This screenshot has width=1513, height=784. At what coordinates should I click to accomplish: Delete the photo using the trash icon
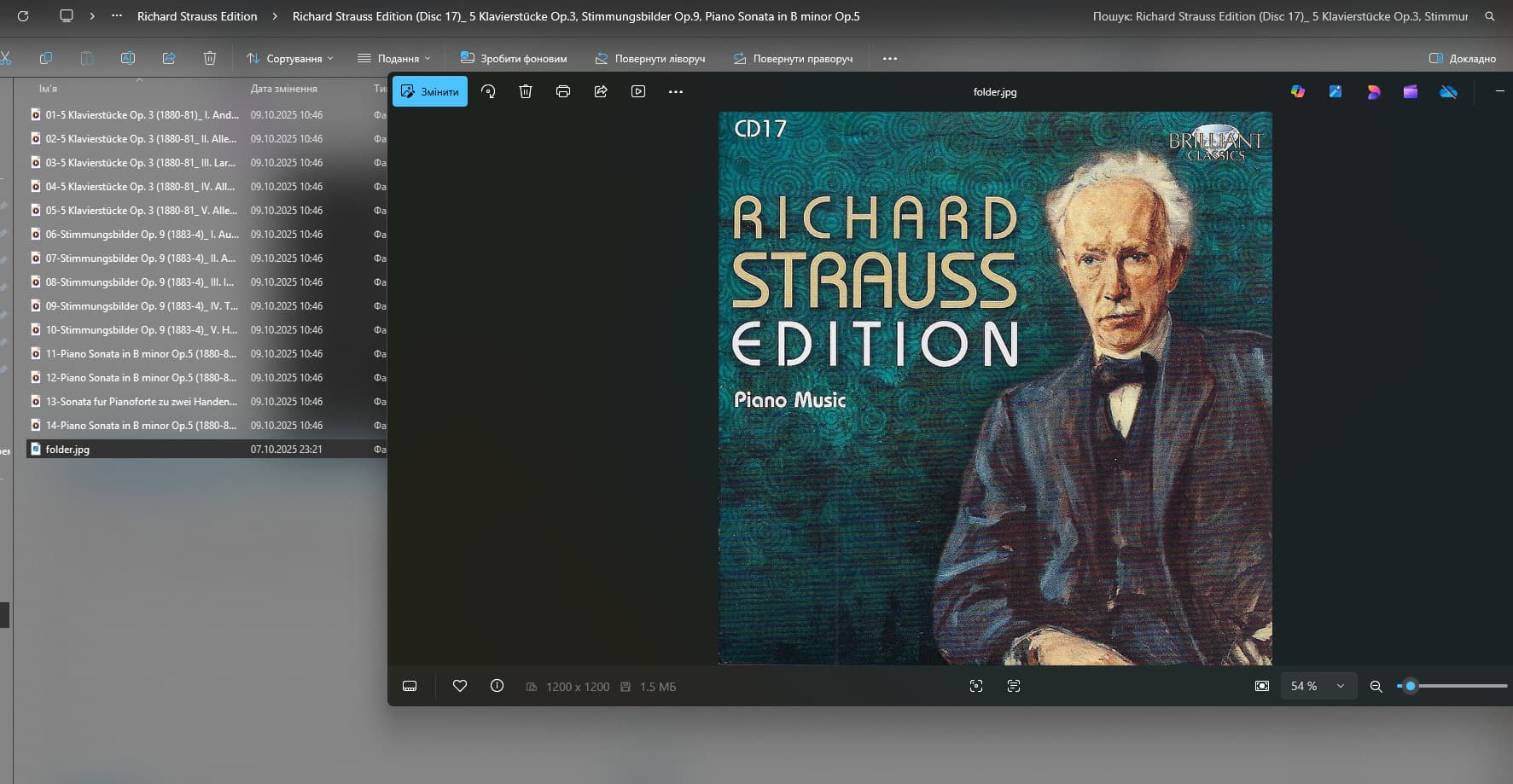point(526,91)
